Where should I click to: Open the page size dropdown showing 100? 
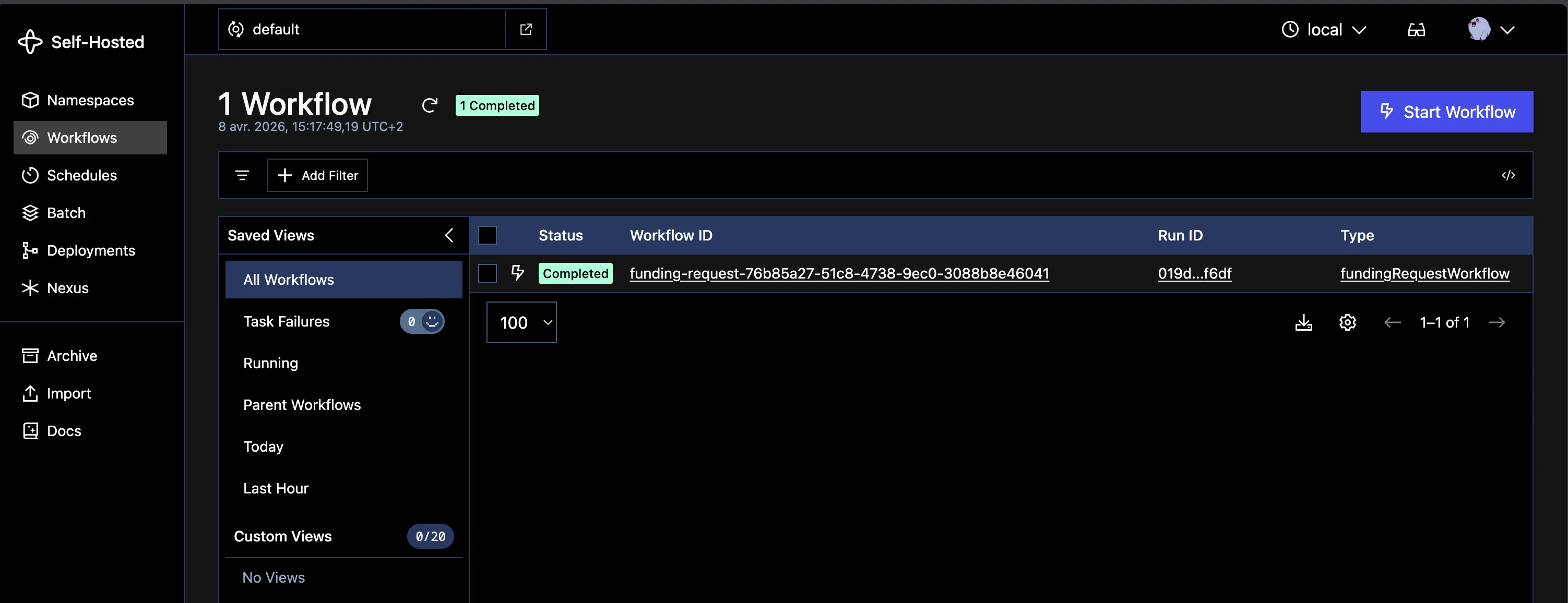click(521, 322)
